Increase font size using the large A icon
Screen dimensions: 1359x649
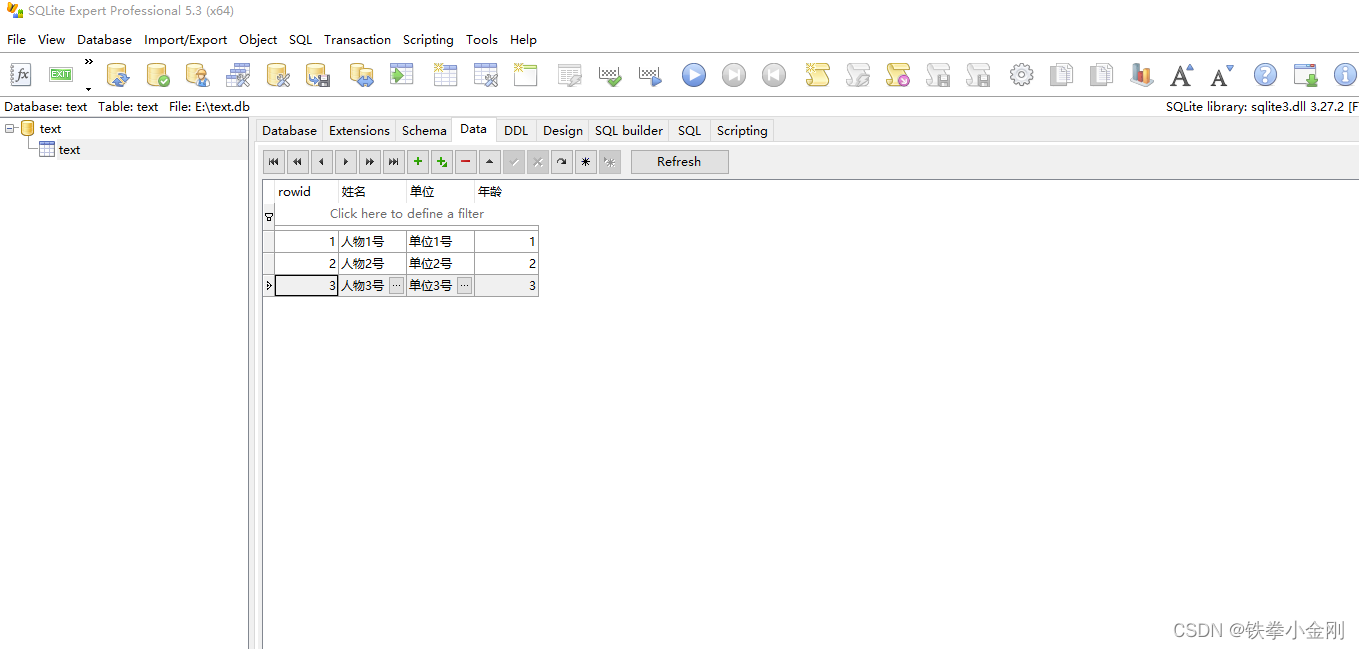[x=1181, y=74]
